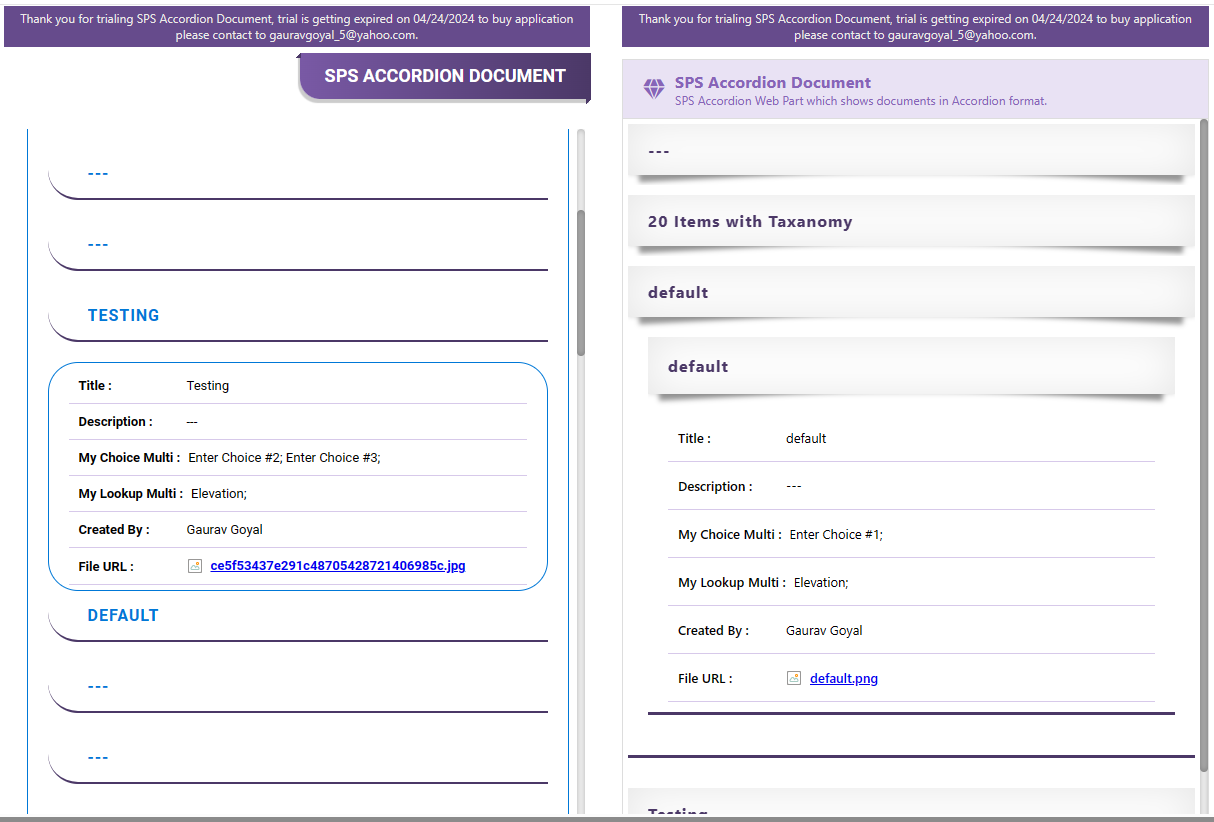This screenshot has height=822, width=1214.
Task: Click the diamond icon in SPS Accordion Document header
Action: pos(654,89)
